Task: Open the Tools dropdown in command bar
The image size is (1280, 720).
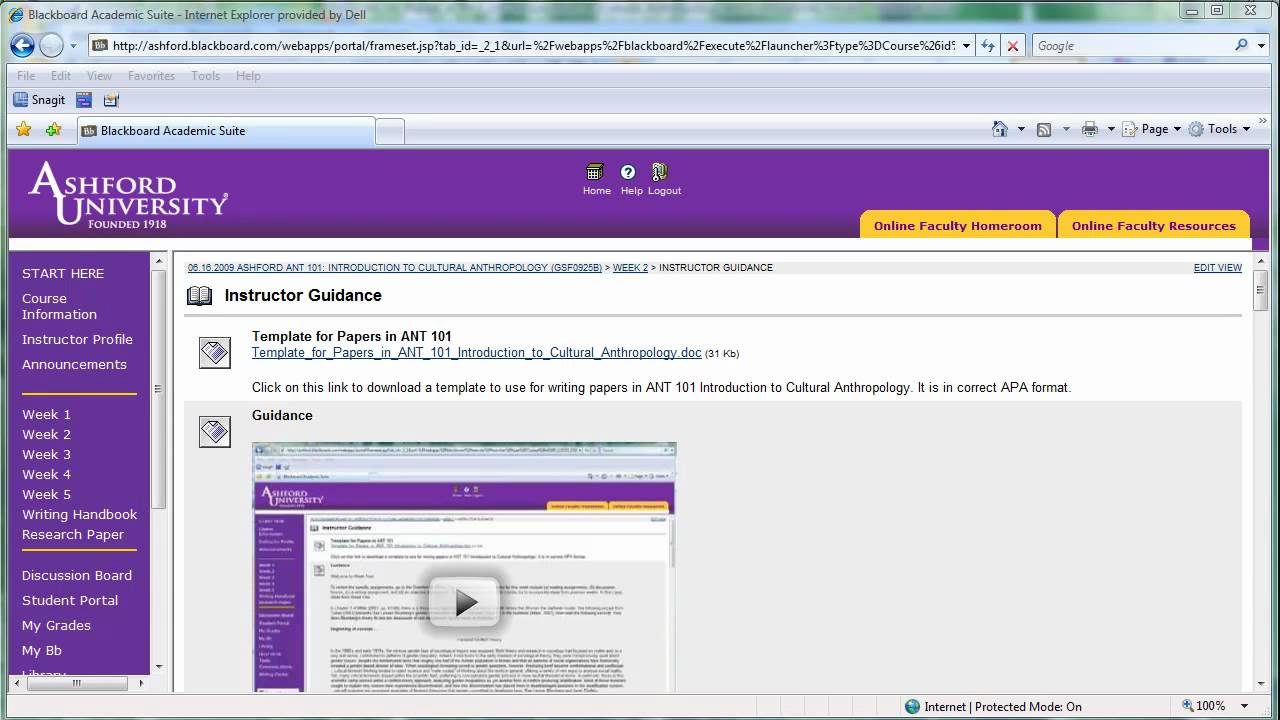Action: click(1220, 129)
